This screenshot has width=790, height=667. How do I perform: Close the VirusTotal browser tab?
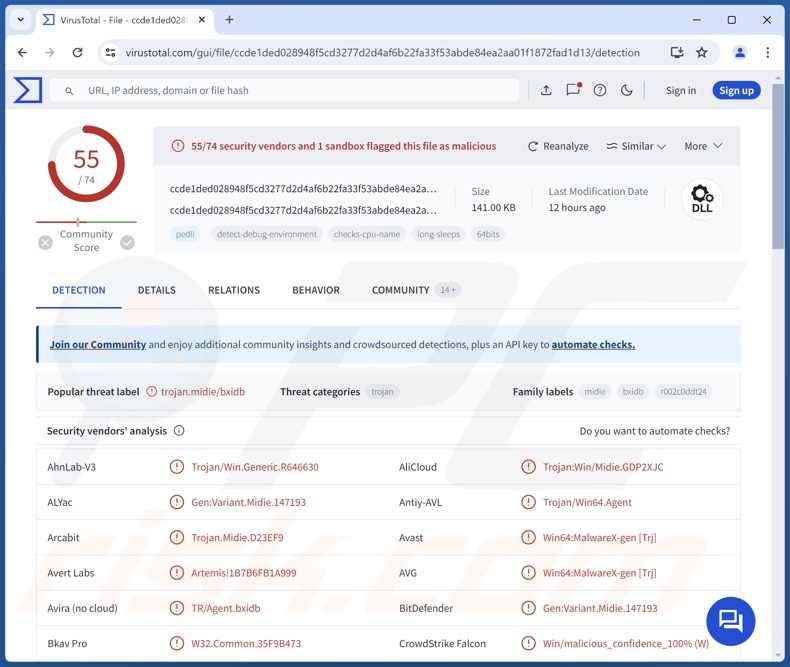202,20
